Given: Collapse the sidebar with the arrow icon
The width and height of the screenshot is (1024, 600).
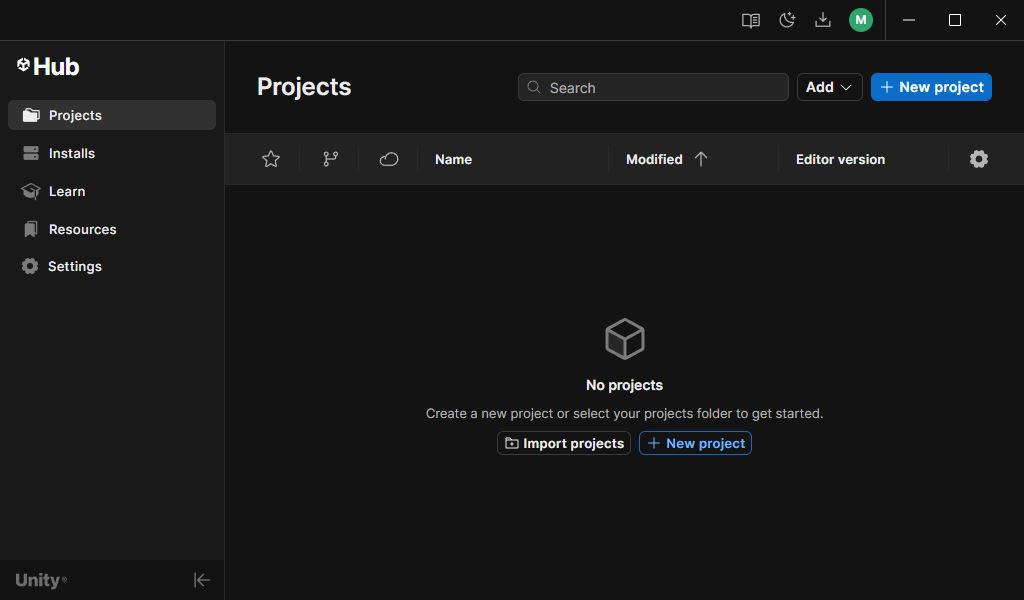Looking at the screenshot, I should [x=202, y=580].
